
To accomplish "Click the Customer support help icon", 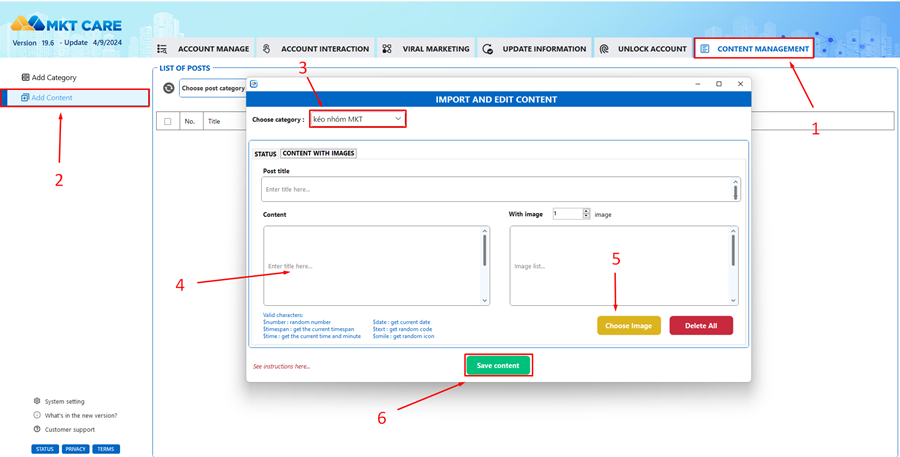I will [x=37, y=429].
